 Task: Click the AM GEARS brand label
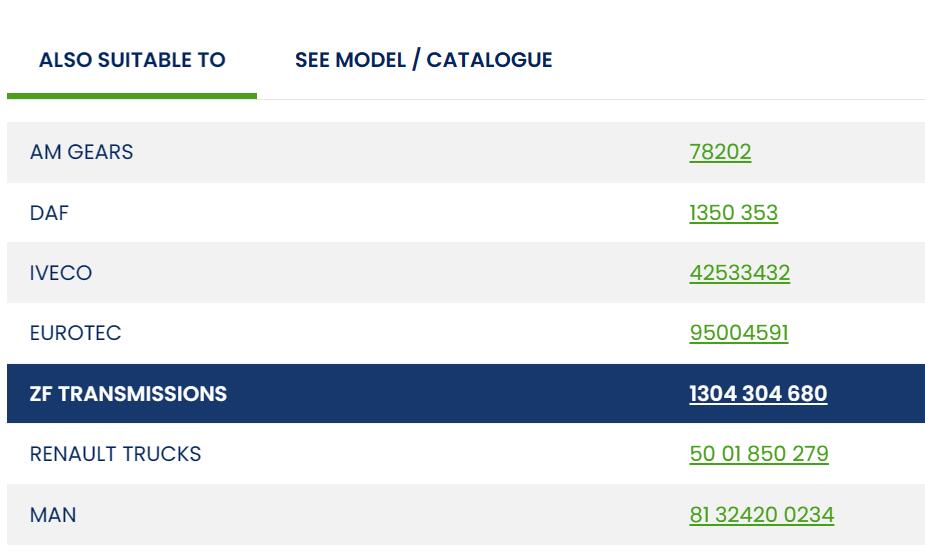click(81, 153)
